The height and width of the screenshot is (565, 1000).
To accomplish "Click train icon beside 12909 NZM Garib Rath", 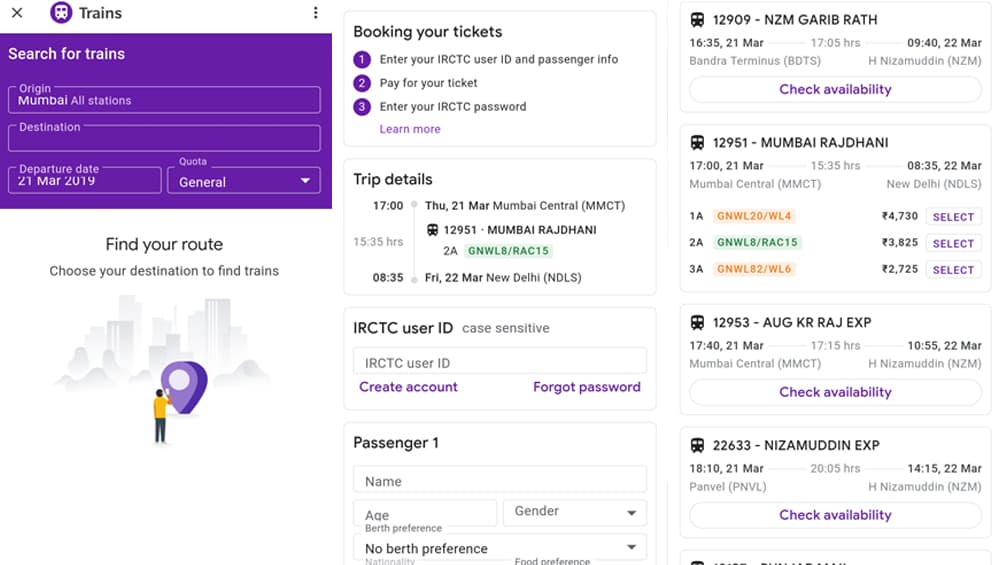I will [x=697, y=20].
